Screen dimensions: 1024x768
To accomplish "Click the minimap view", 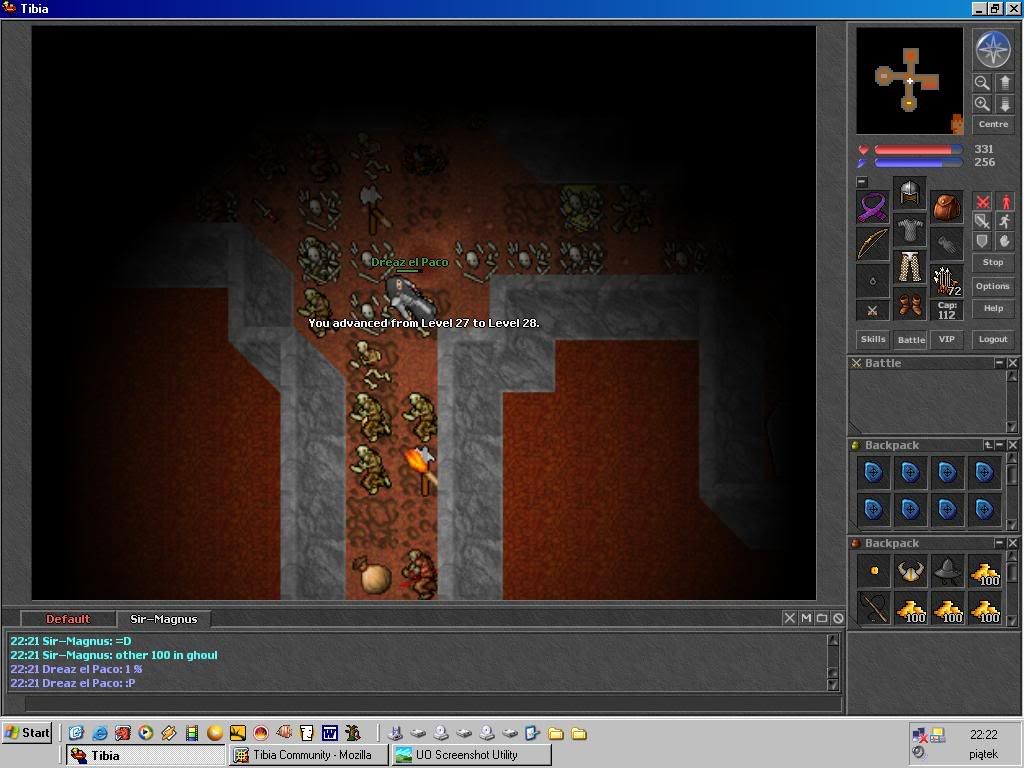I will [909, 81].
